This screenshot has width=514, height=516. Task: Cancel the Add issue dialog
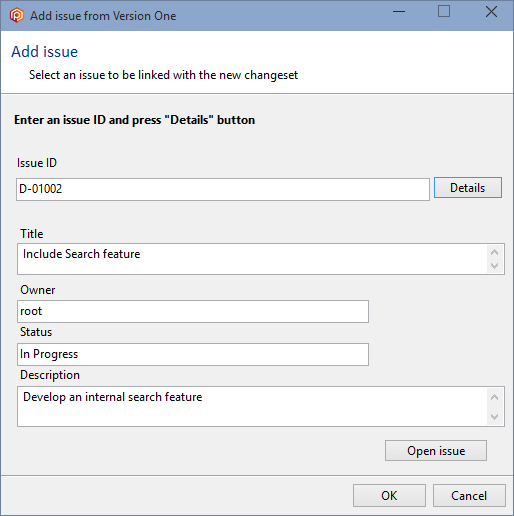click(469, 496)
